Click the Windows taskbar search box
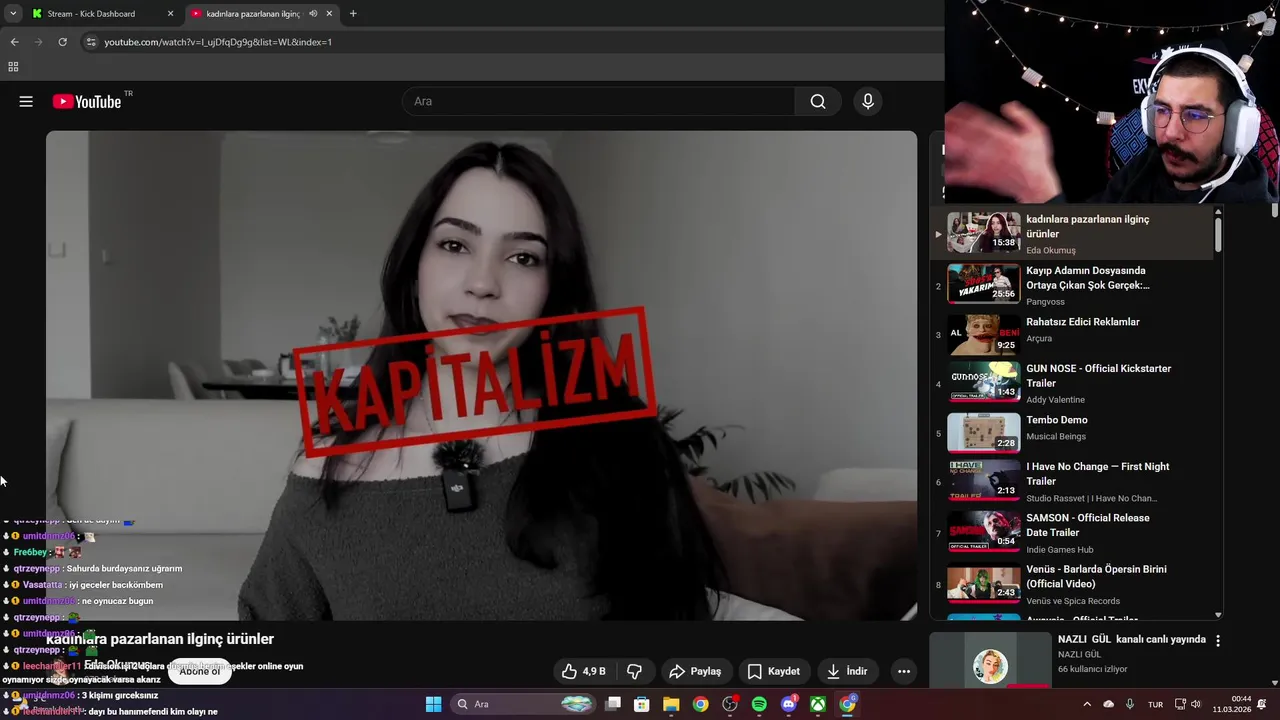 [x=523, y=704]
